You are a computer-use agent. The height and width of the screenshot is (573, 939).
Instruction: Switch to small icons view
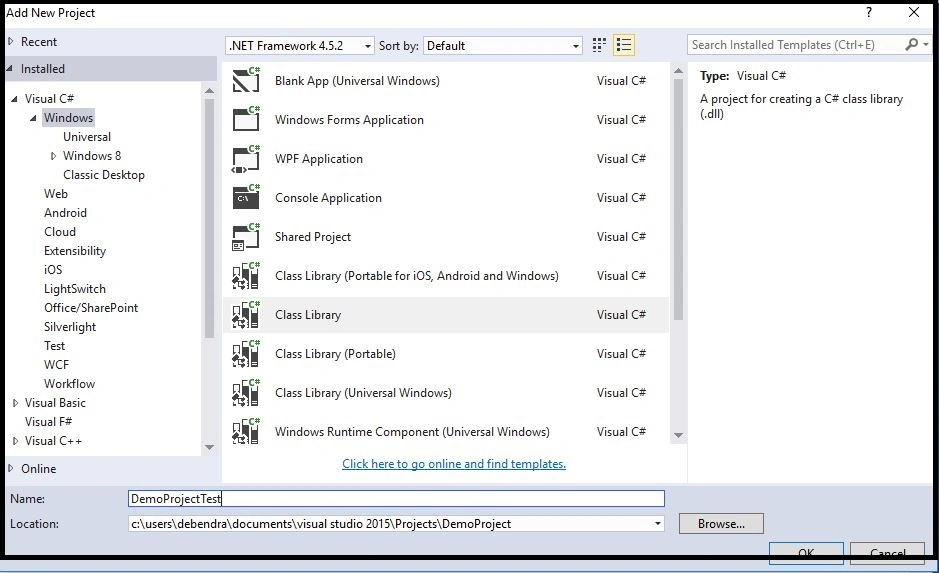599,45
